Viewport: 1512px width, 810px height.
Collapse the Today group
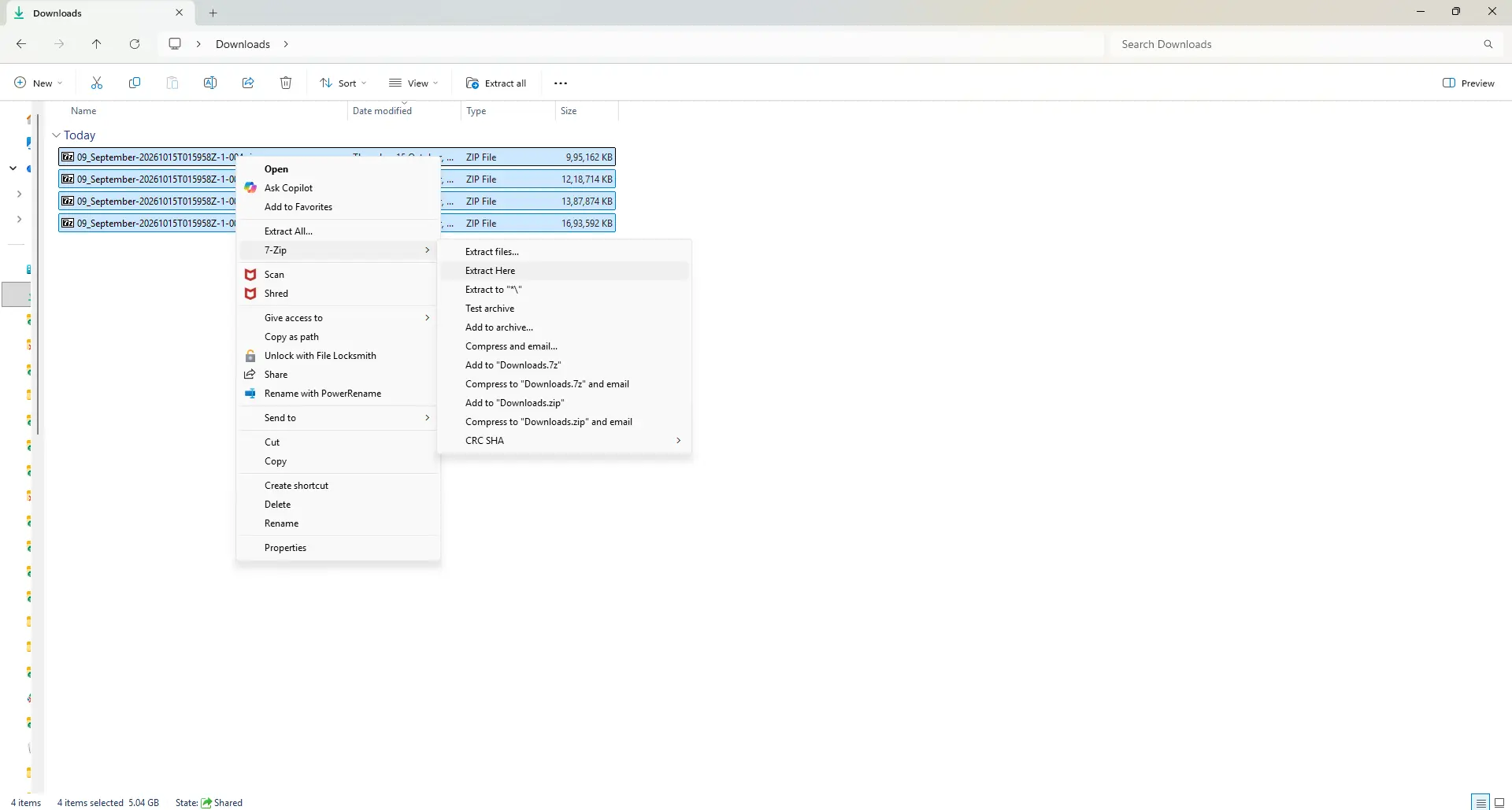56,135
